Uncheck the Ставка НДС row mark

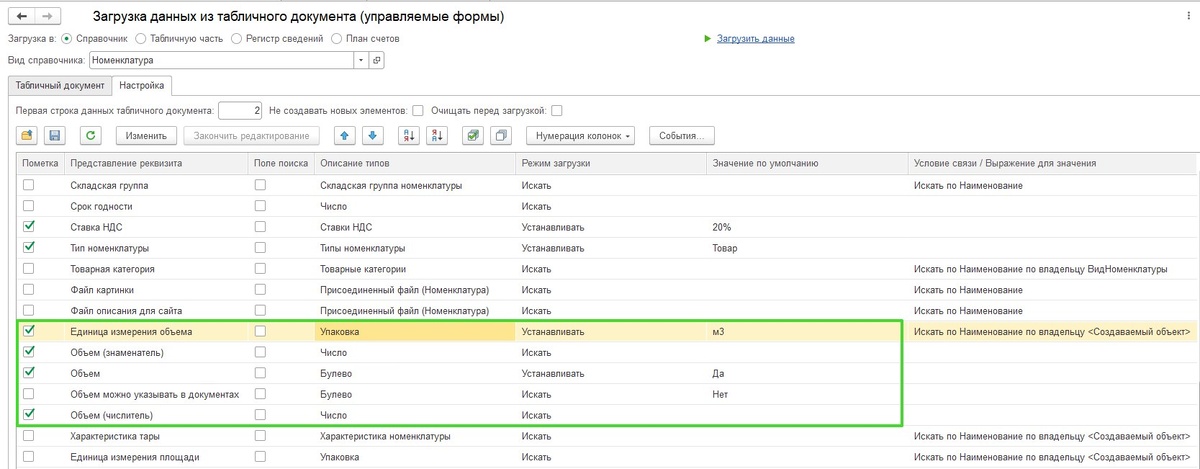[x=29, y=227]
